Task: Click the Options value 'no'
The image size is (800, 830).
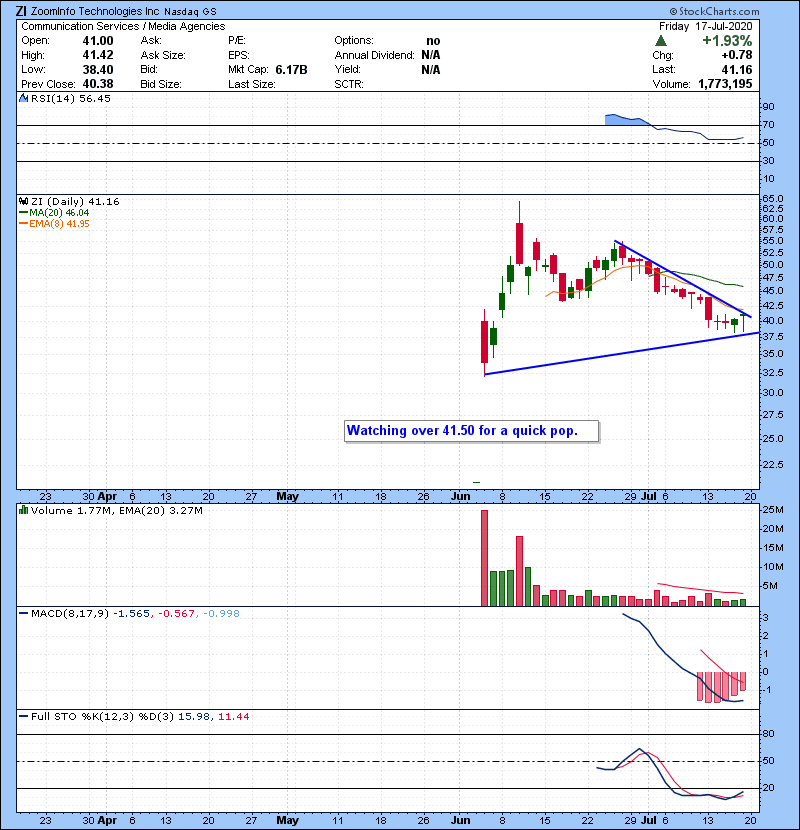Action: click(433, 41)
